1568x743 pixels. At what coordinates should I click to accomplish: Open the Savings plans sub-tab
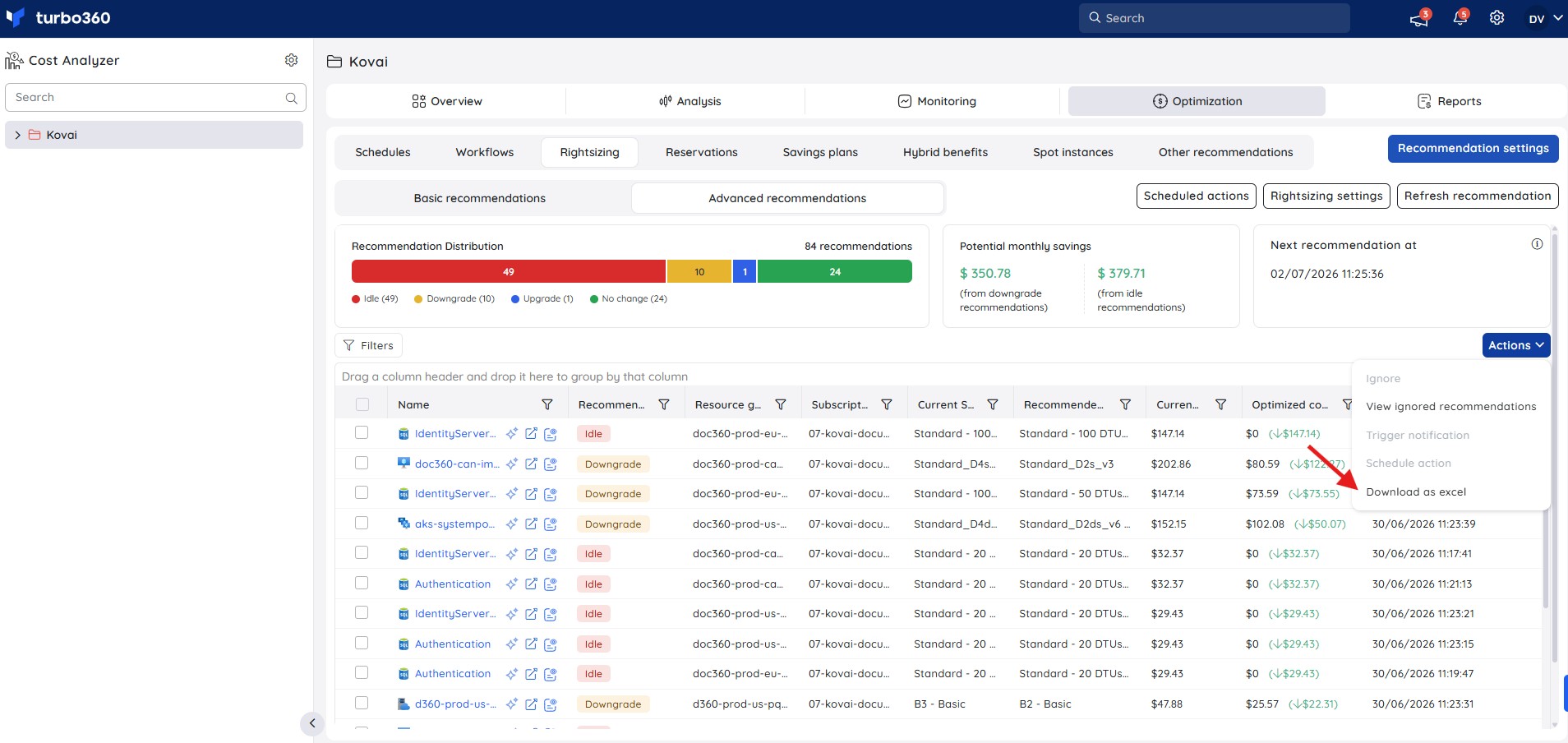(820, 152)
